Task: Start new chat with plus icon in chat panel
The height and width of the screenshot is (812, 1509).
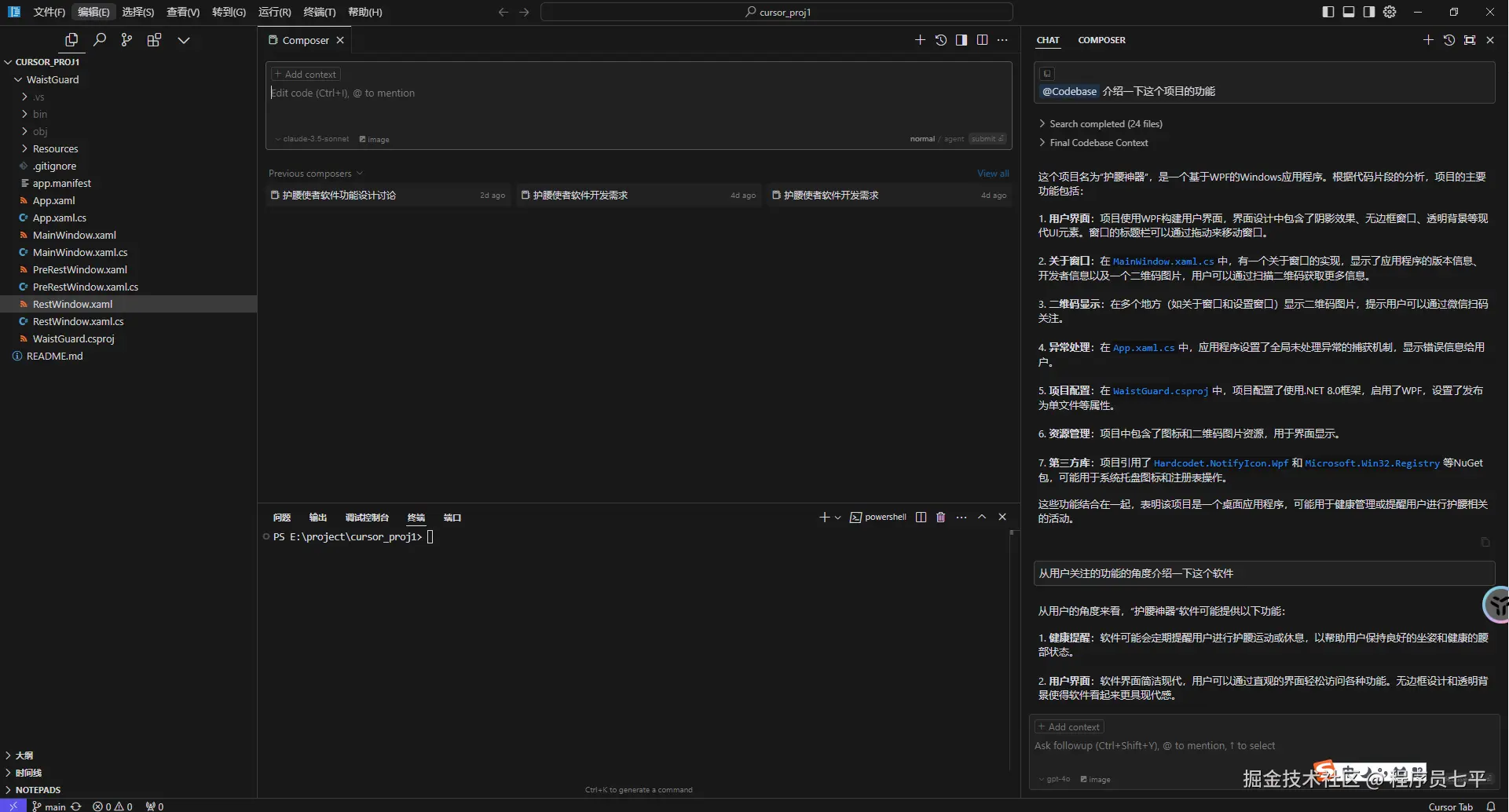Action: coord(1428,40)
